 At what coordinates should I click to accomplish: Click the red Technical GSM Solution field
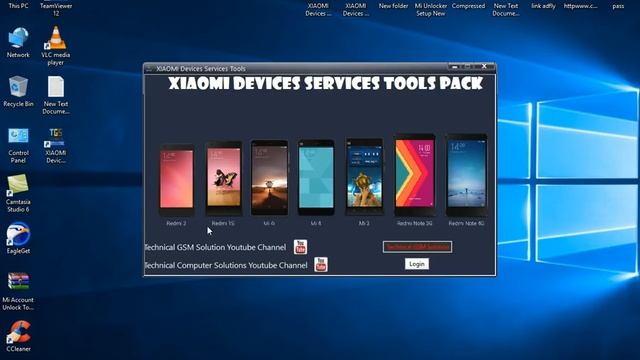point(417,247)
